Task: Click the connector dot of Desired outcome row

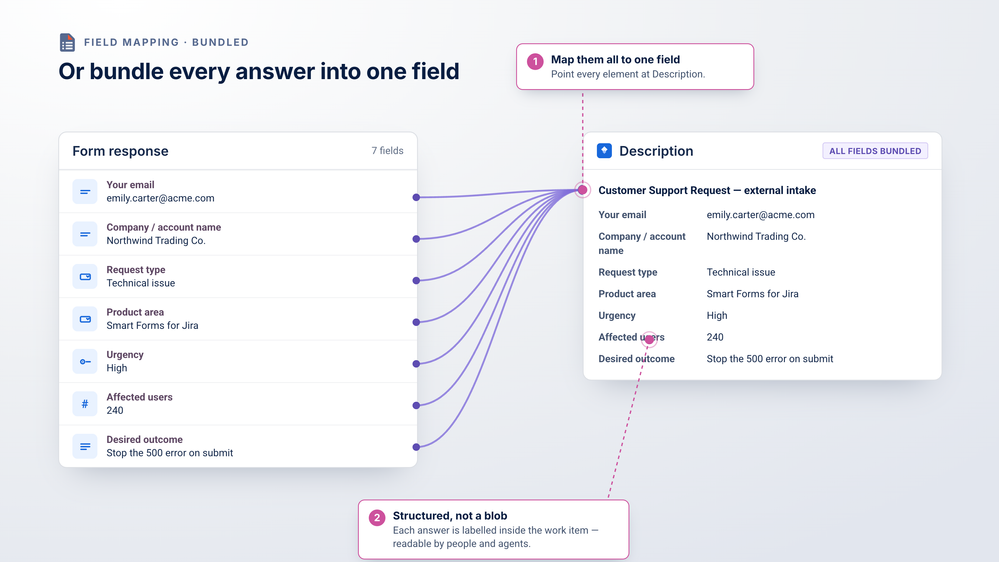Action: 416,447
